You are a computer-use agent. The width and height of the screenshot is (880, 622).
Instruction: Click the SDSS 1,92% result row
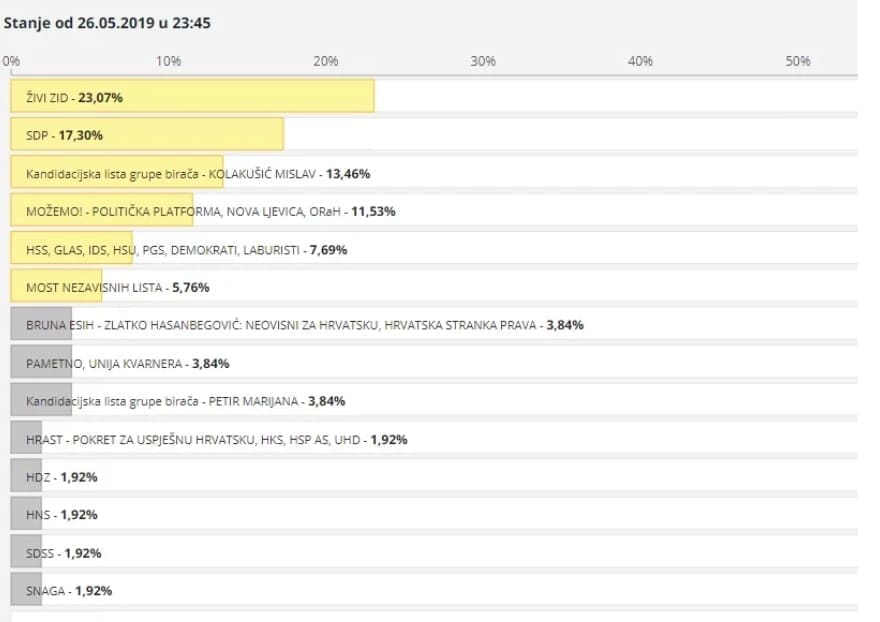tap(63, 553)
